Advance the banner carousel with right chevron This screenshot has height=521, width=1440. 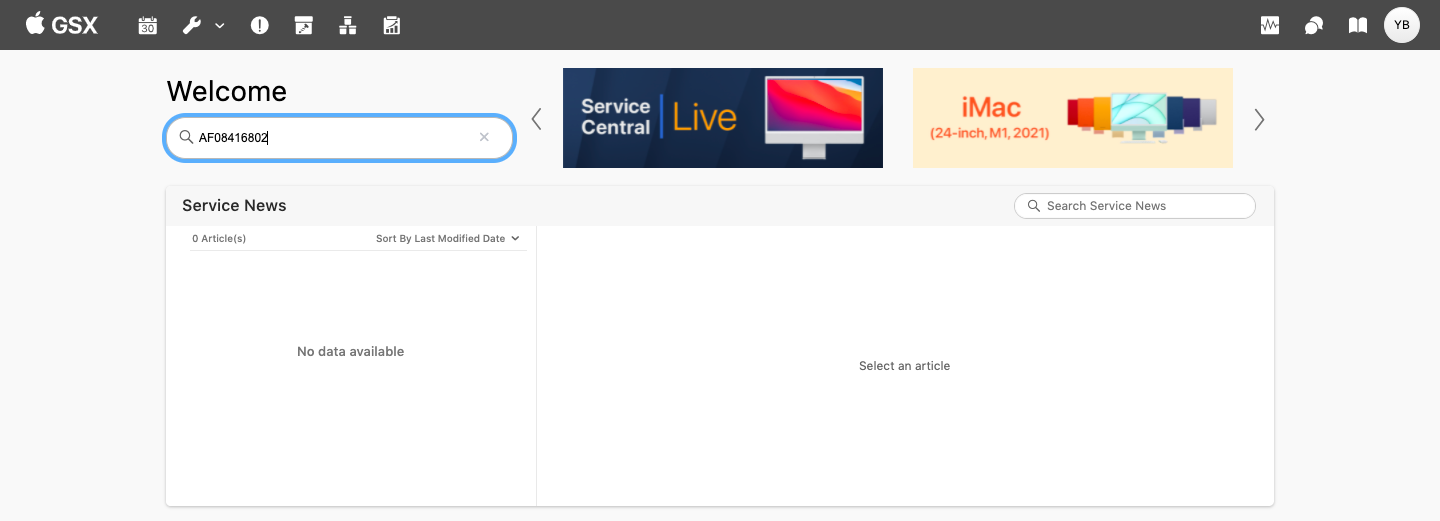point(1259,119)
